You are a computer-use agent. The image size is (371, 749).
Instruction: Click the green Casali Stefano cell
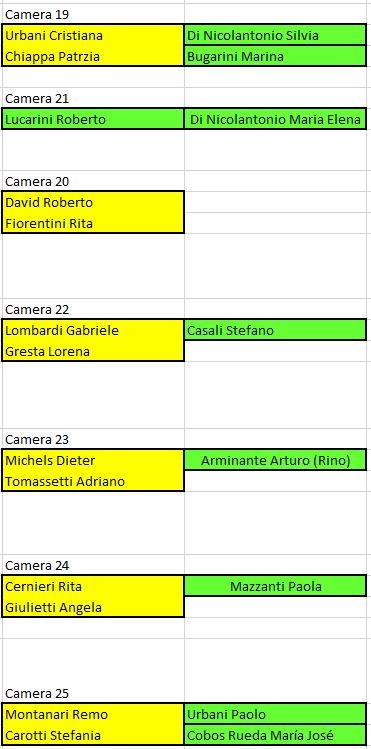(x=276, y=330)
